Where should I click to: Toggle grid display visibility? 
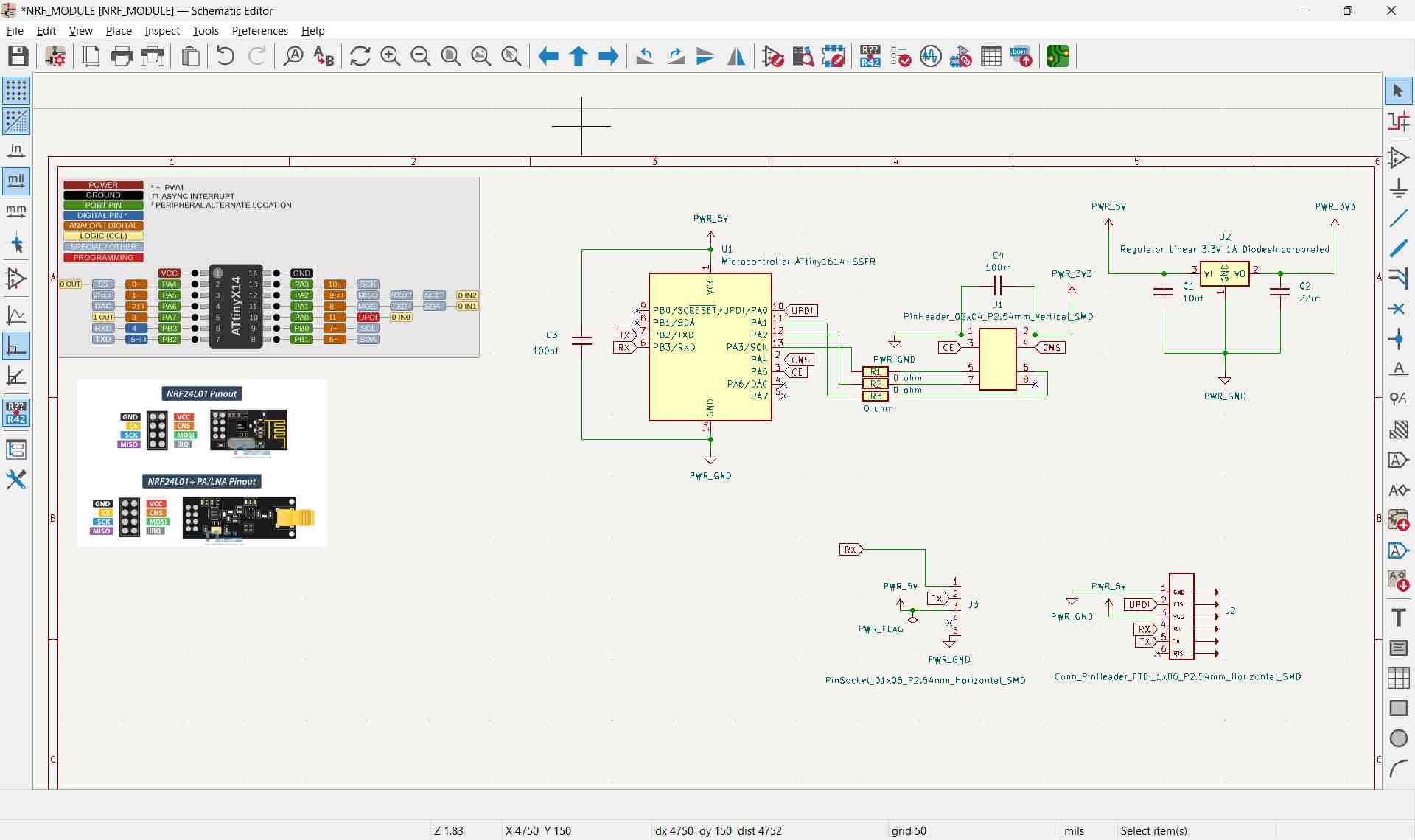(16, 91)
